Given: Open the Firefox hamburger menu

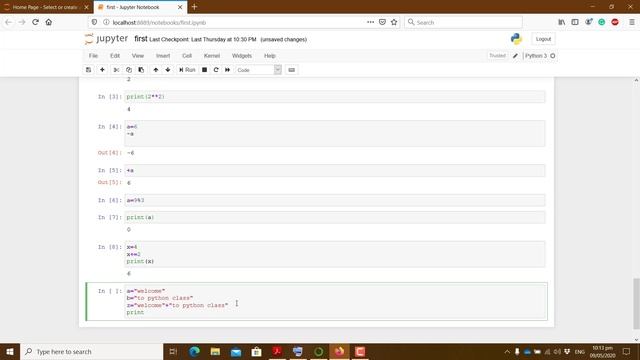Looking at the screenshot, I should 632,22.
